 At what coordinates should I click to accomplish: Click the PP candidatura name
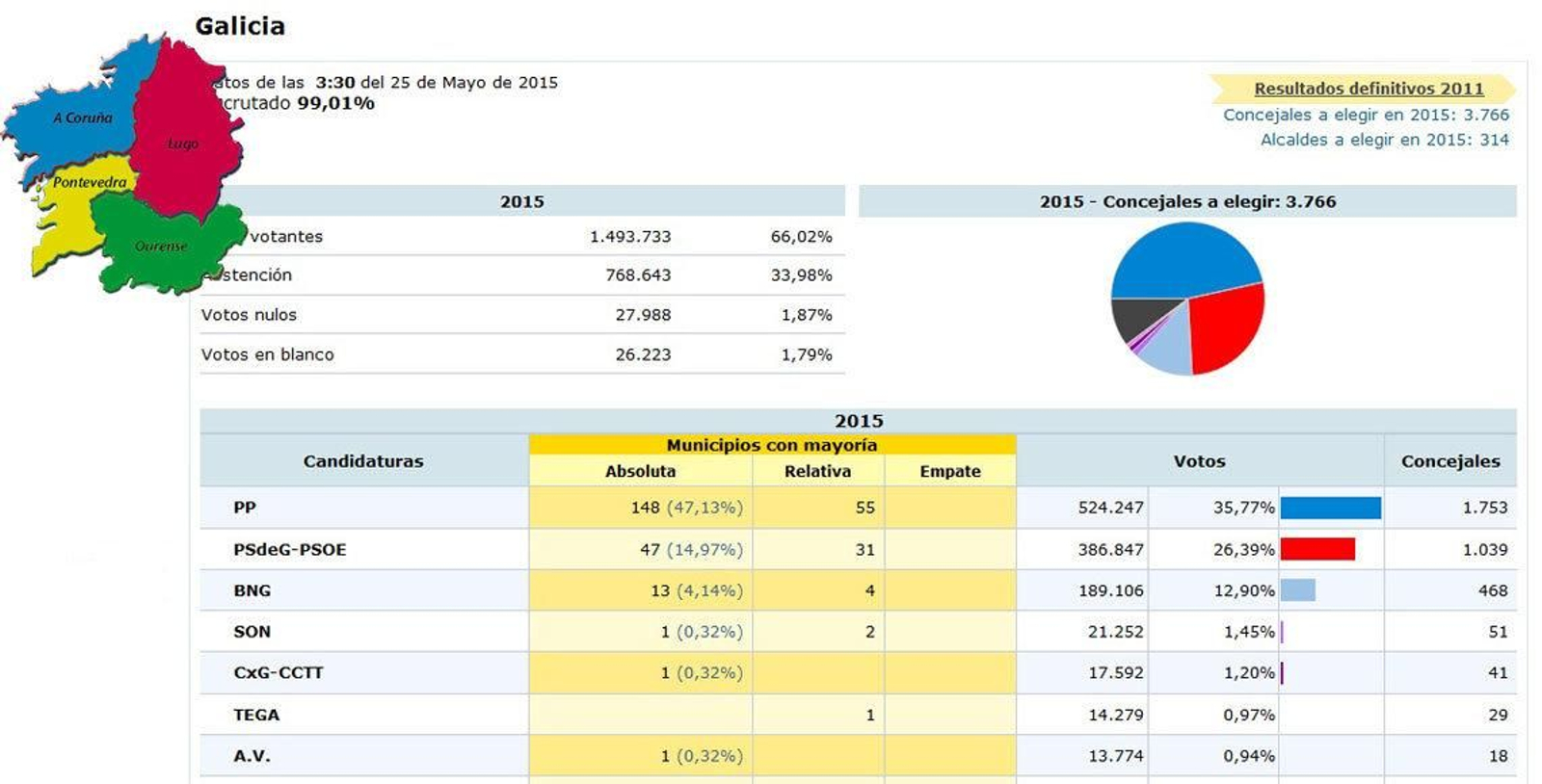pyautogui.click(x=245, y=508)
